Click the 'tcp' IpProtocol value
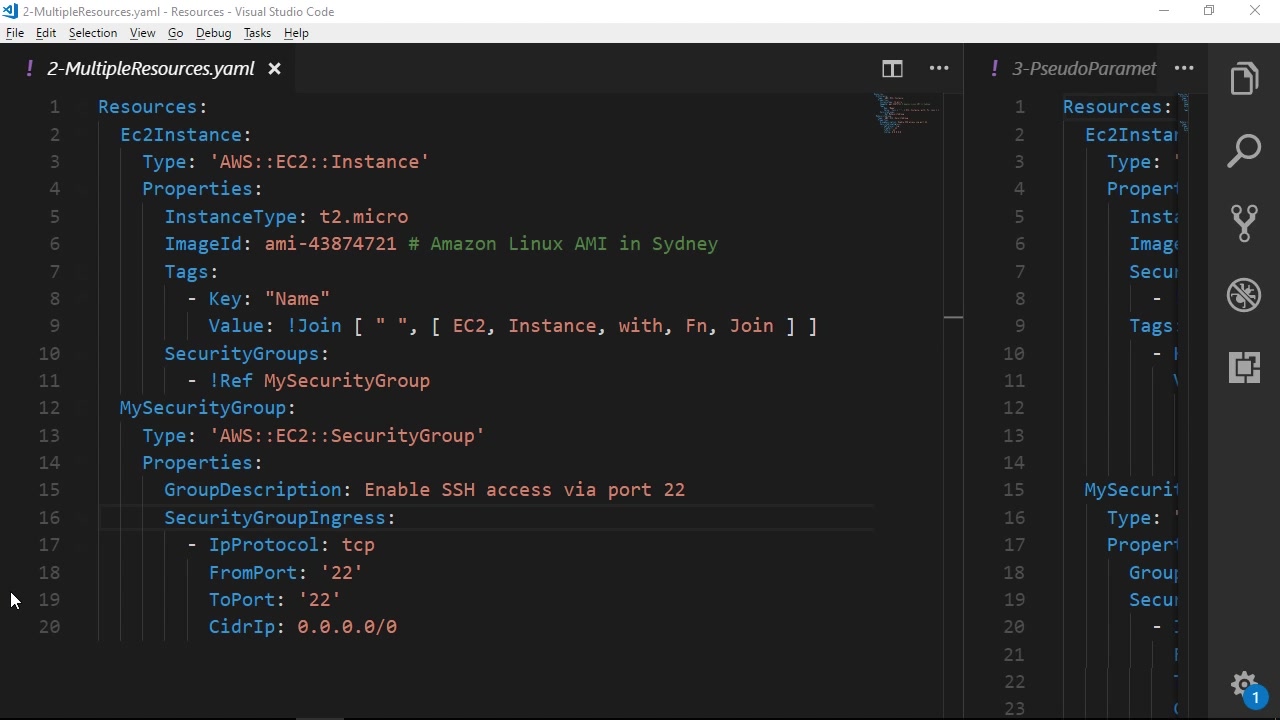Viewport: 1280px width, 720px height. click(358, 545)
